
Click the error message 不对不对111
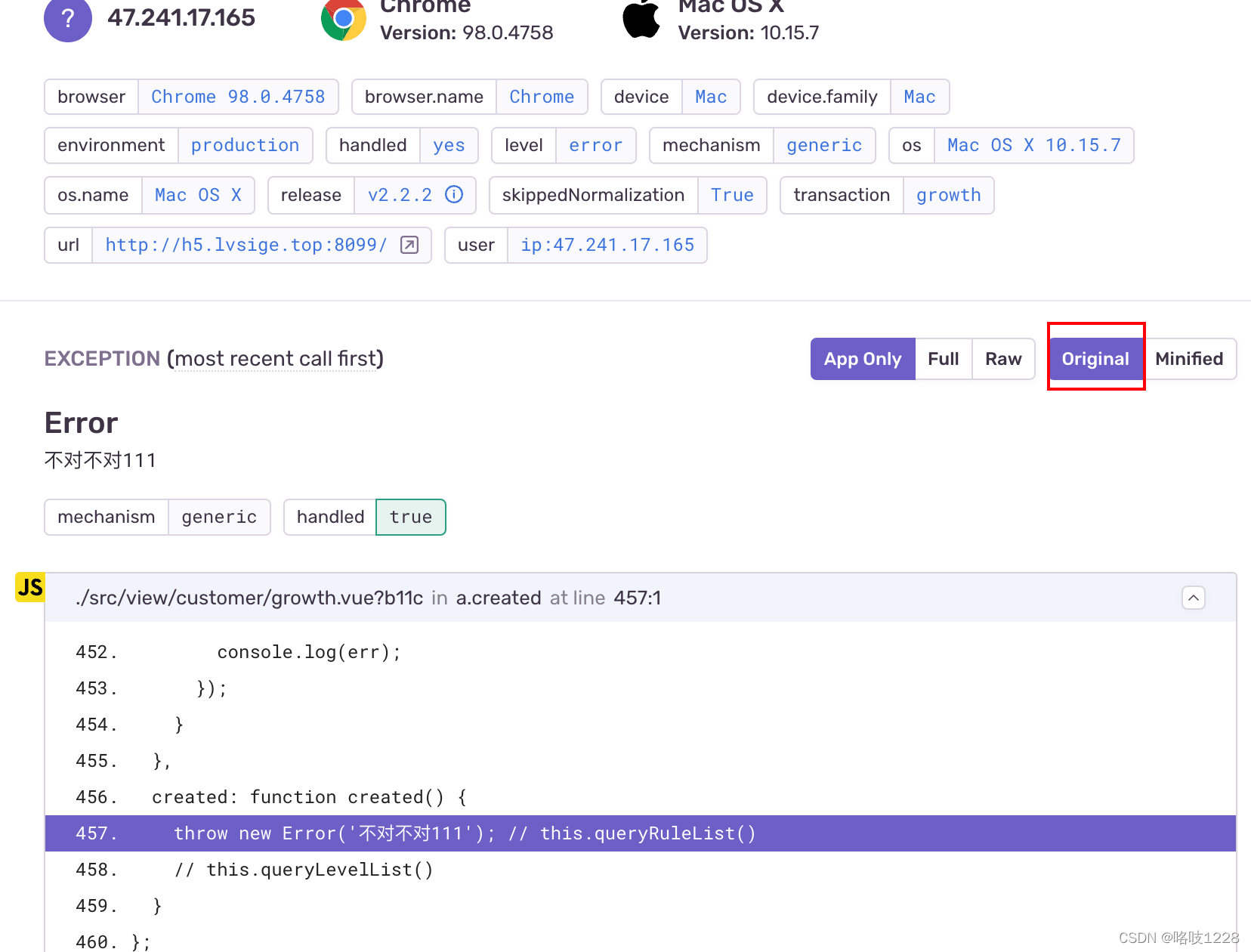coord(100,460)
